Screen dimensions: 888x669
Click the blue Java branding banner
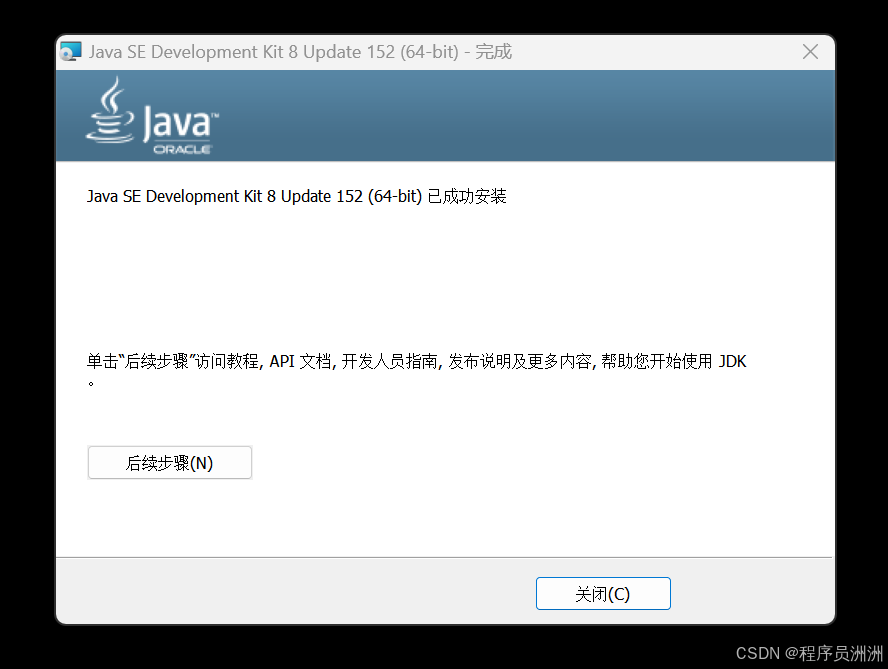[500, 115]
